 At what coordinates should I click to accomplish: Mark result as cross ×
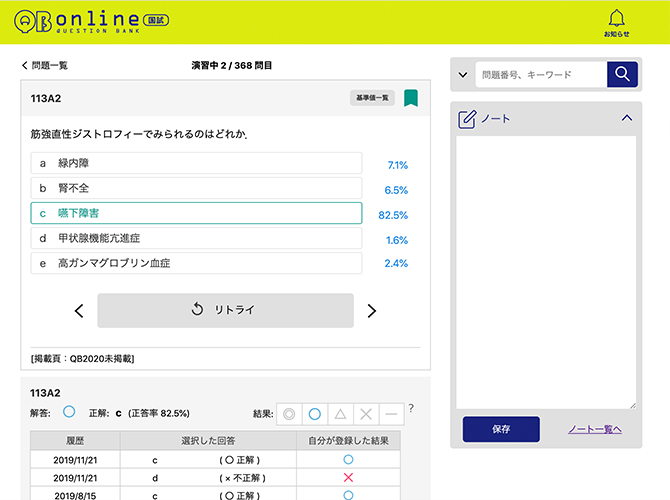(366, 414)
